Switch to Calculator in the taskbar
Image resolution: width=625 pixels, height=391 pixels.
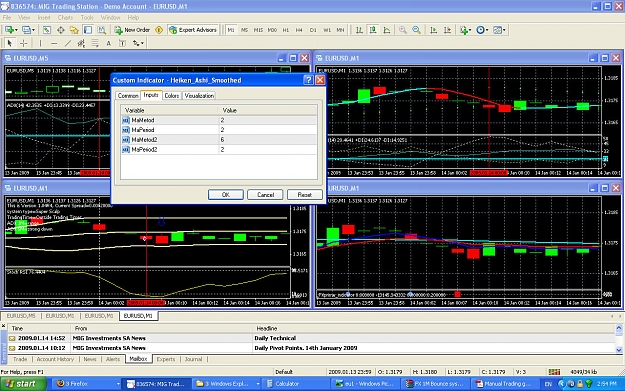294,384
